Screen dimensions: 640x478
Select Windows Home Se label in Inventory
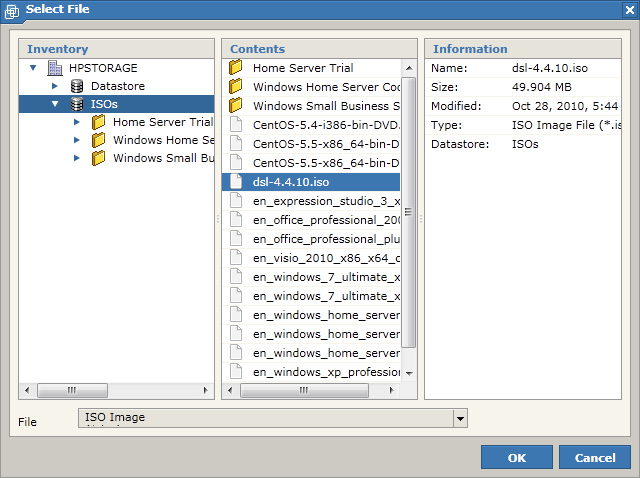[163, 140]
